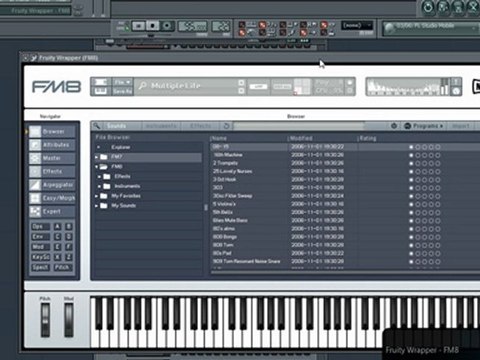Set second rating dot for 303

point(418,188)
